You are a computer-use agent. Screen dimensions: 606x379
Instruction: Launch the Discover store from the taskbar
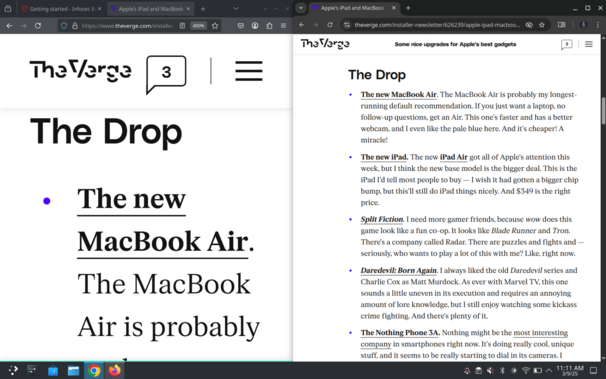(53, 371)
